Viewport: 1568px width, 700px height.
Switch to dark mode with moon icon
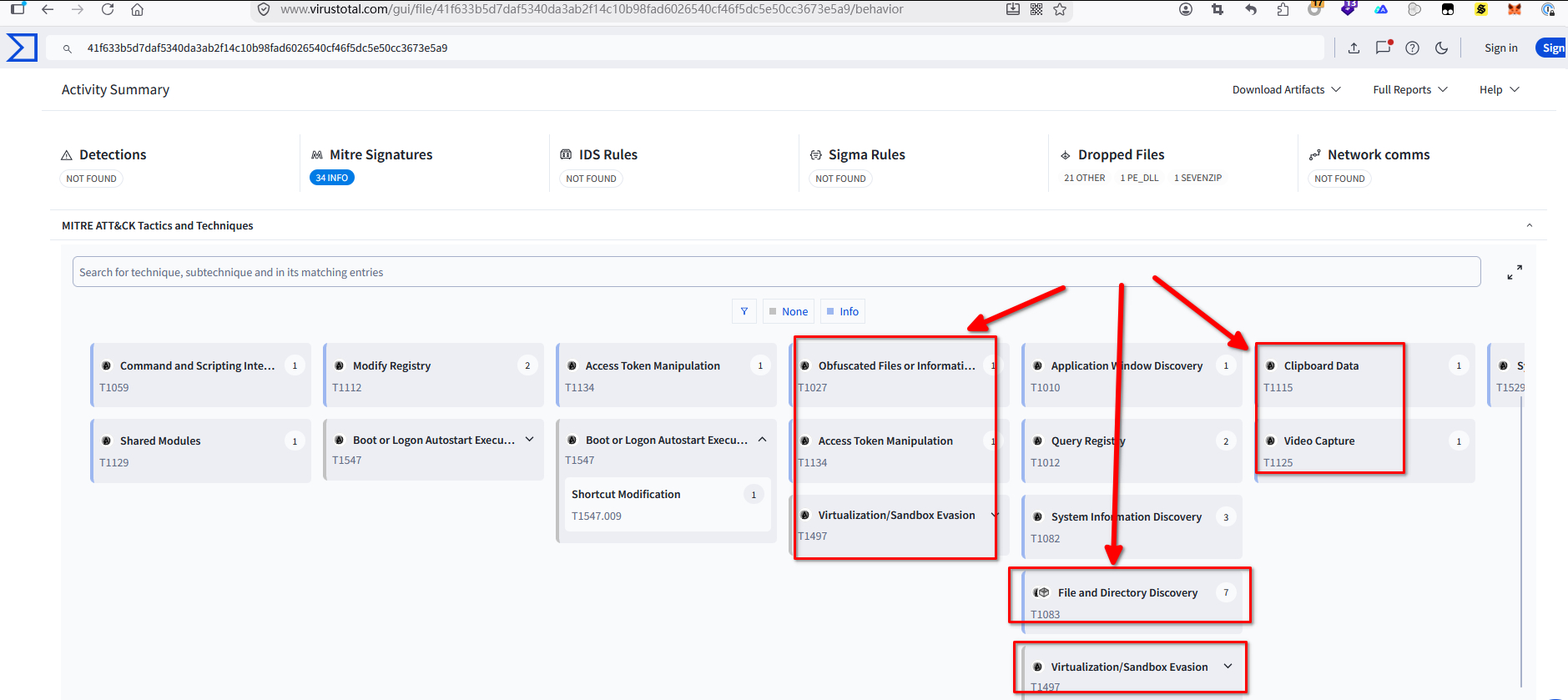[x=1441, y=48]
